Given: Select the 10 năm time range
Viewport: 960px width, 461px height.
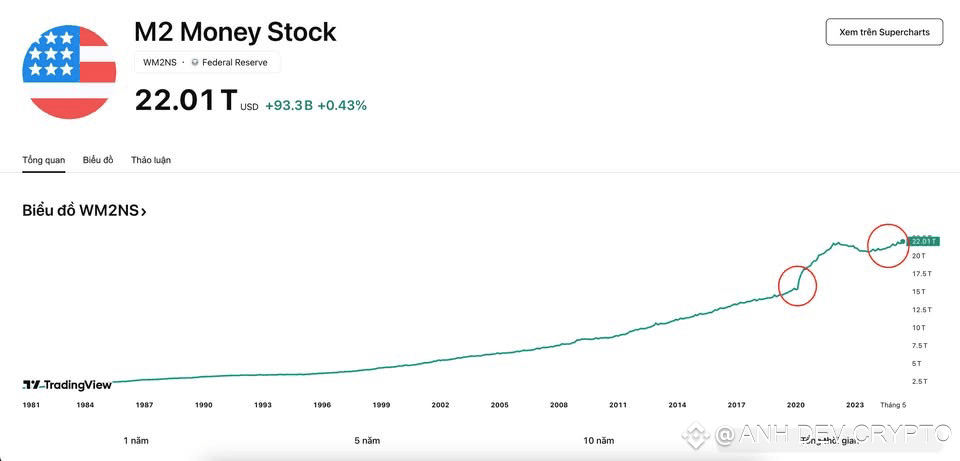Looking at the screenshot, I should (x=599, y=440).
